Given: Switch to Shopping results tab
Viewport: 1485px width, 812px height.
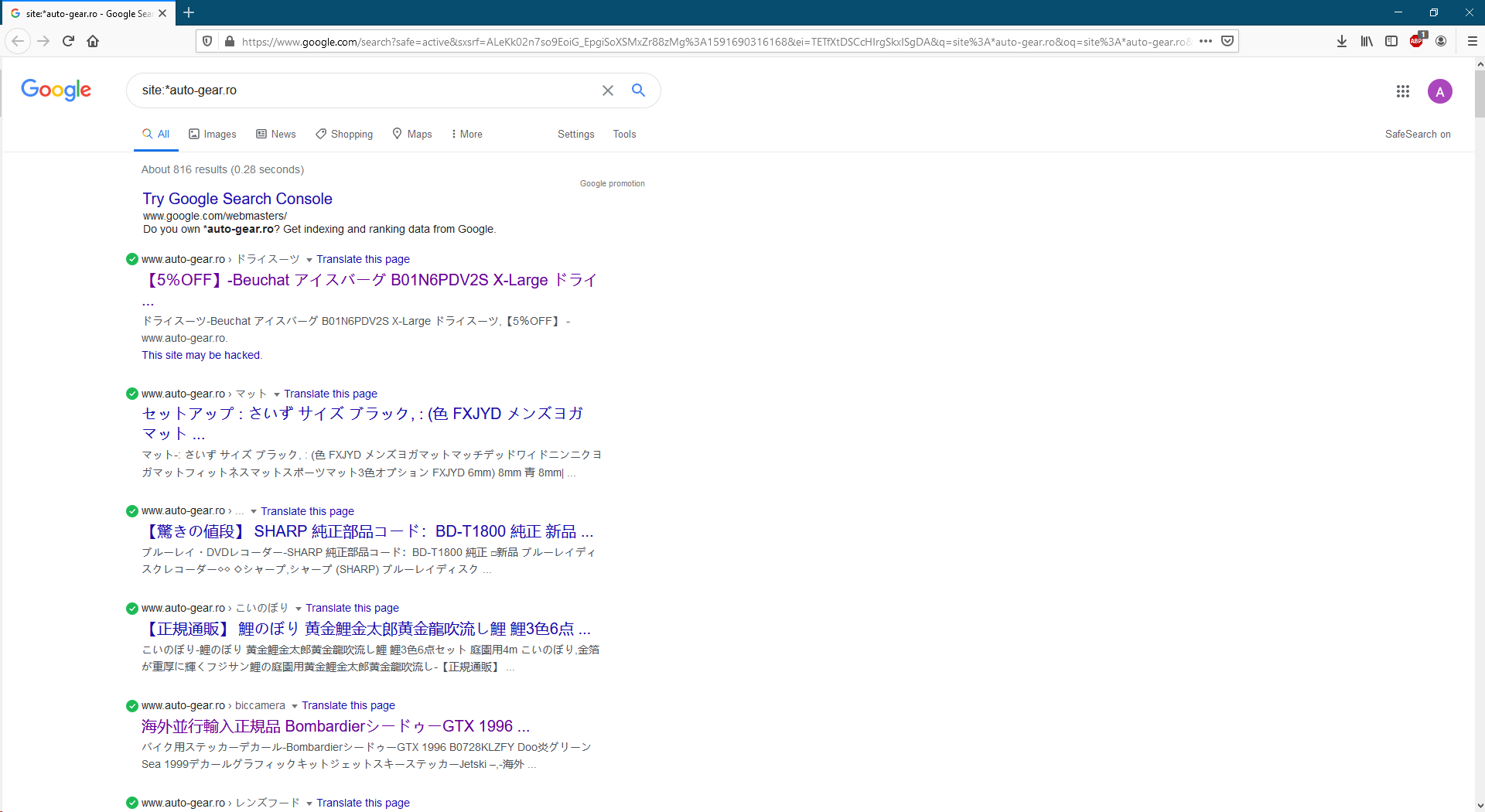Looking at the screenshot, I should tap(344, 134).
